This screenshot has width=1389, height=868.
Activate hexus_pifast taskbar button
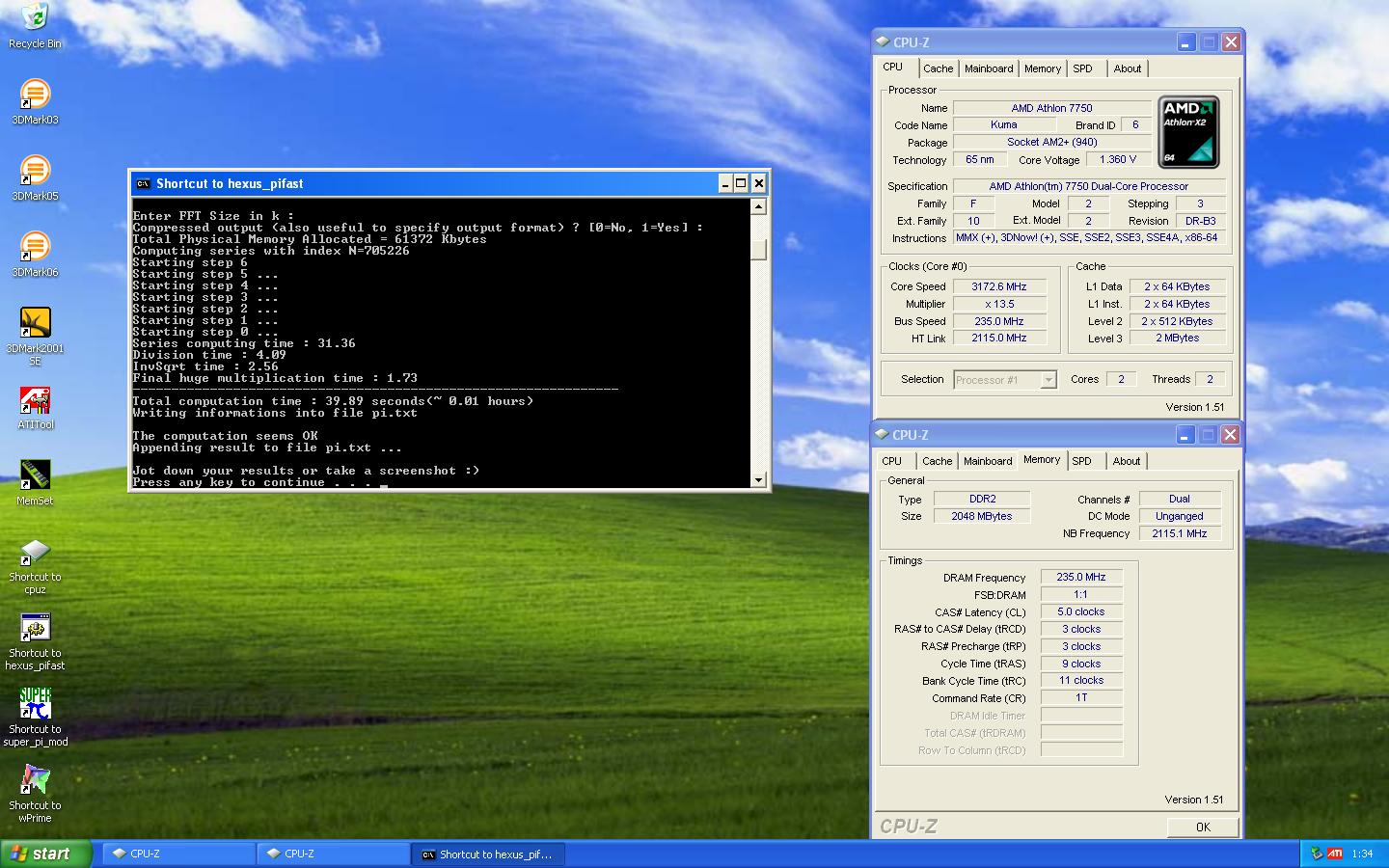click(488, 854)
